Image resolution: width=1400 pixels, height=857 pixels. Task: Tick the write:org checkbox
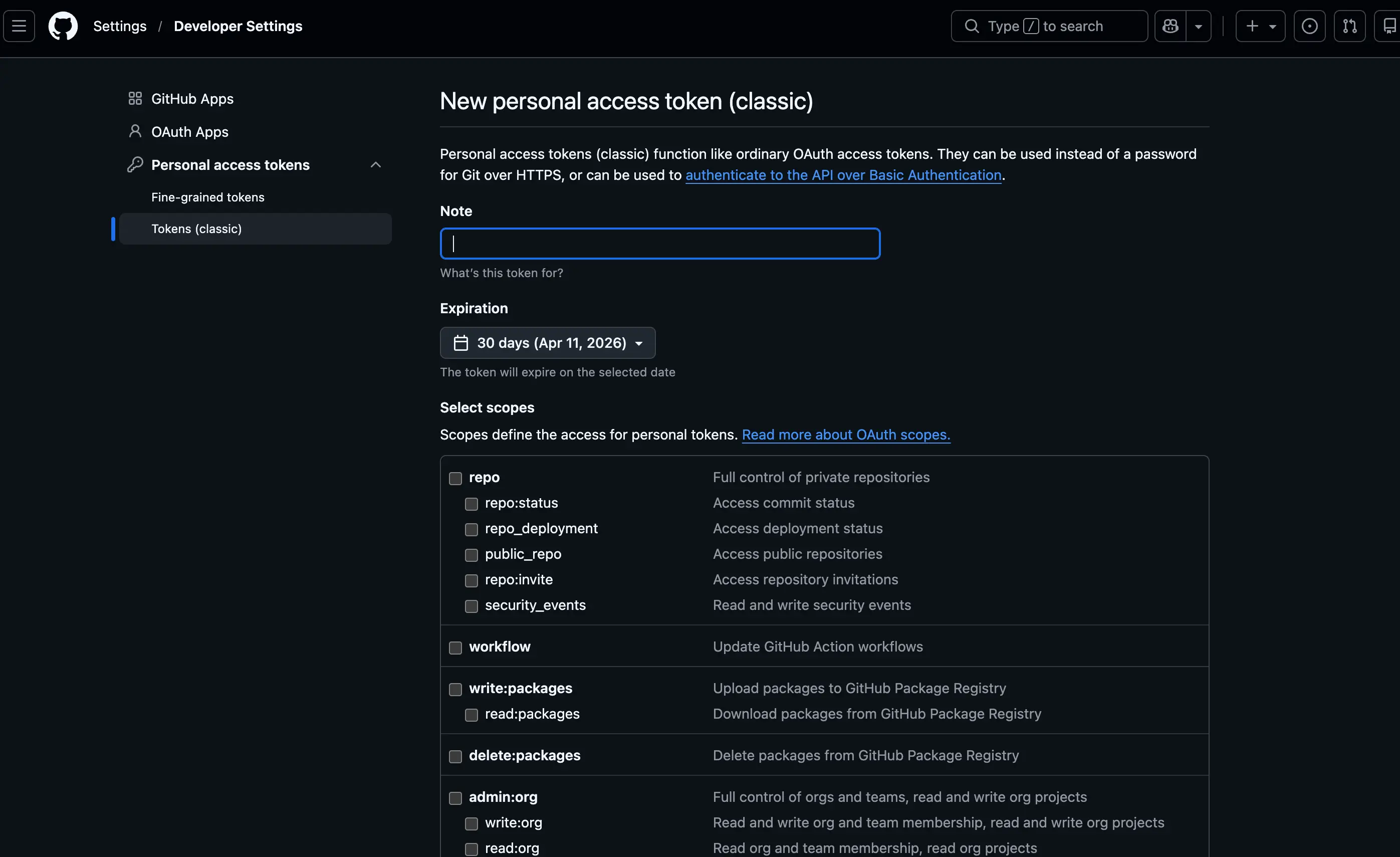471,823
